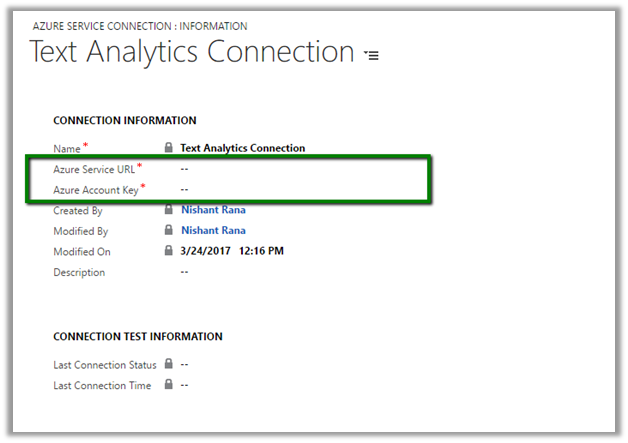The height and width of the screenshot is (443, 628).
Task: Click the Modified On time 12:16 PM
Action: pos(262,251)
